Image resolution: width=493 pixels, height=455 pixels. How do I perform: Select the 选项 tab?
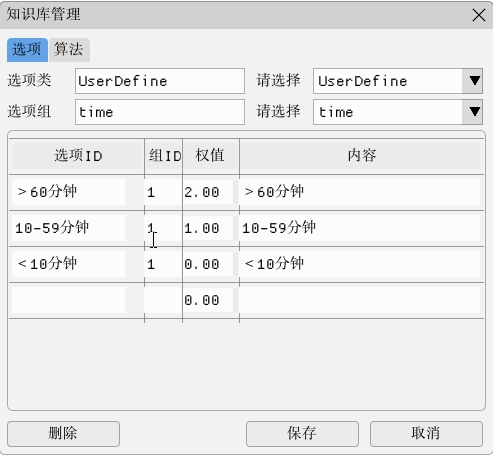27,50
